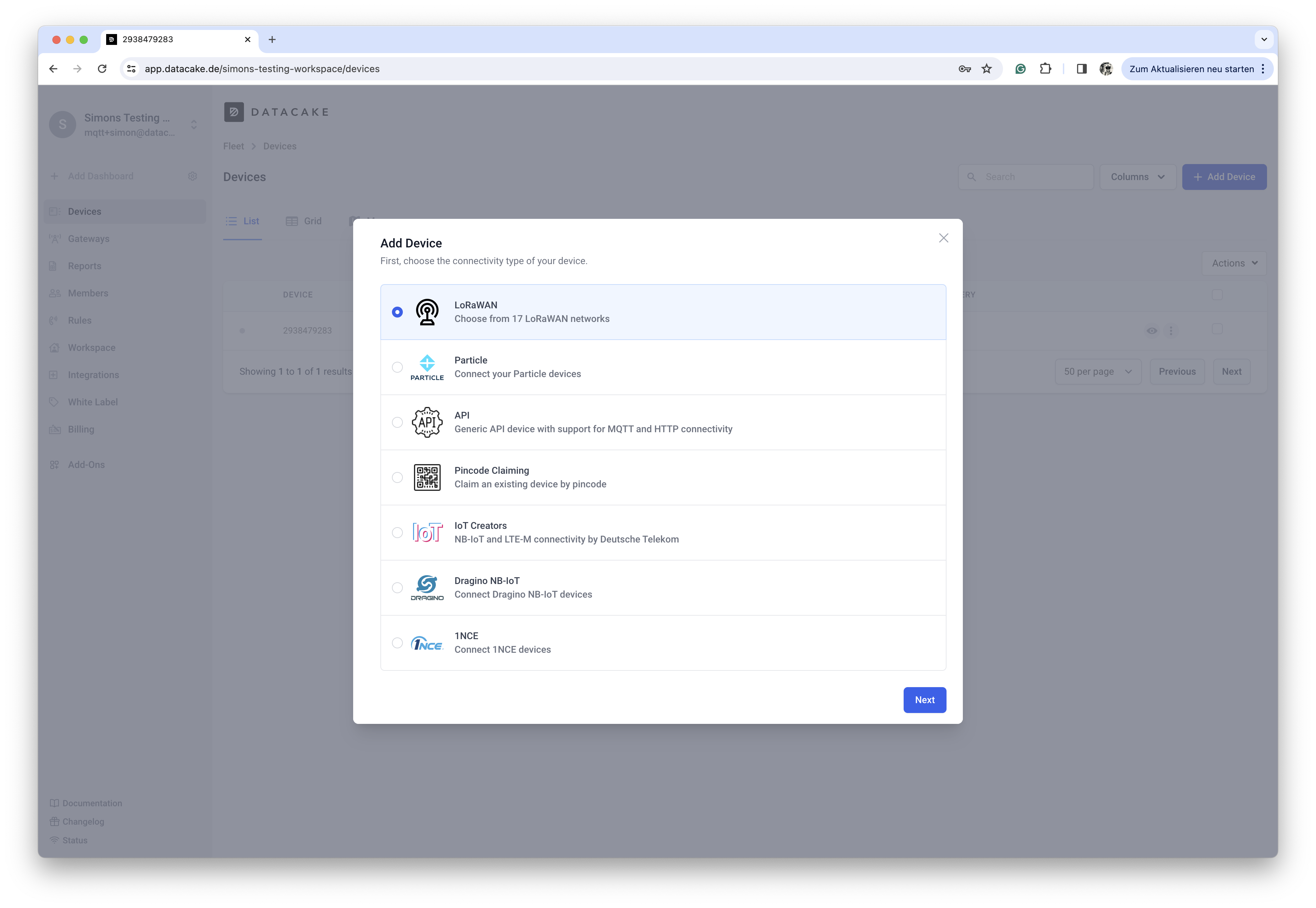Click the API gear icon

tap(427, 422)
